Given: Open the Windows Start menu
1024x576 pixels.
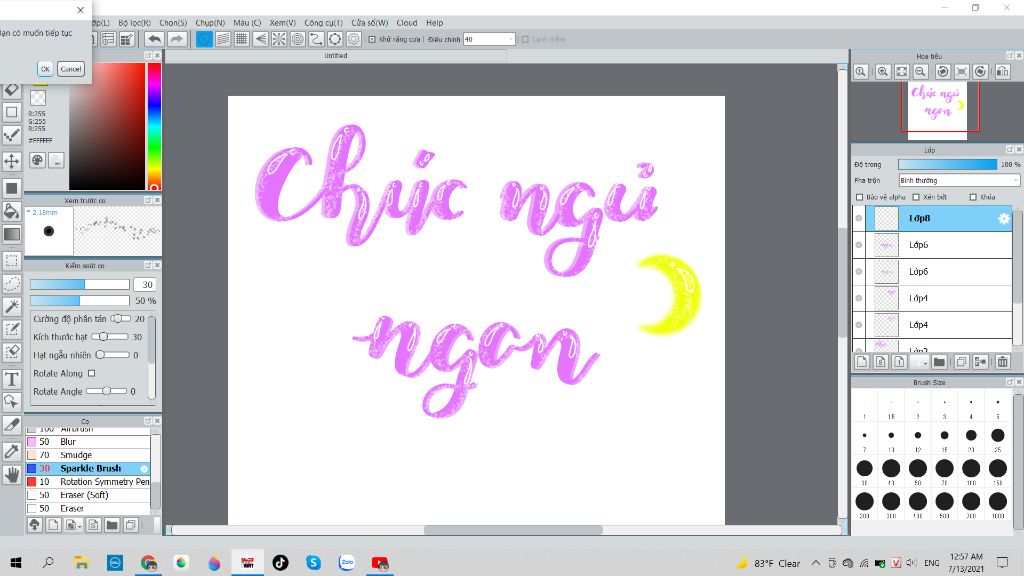Looking at the screenshot, I should [x=16, y=562].
